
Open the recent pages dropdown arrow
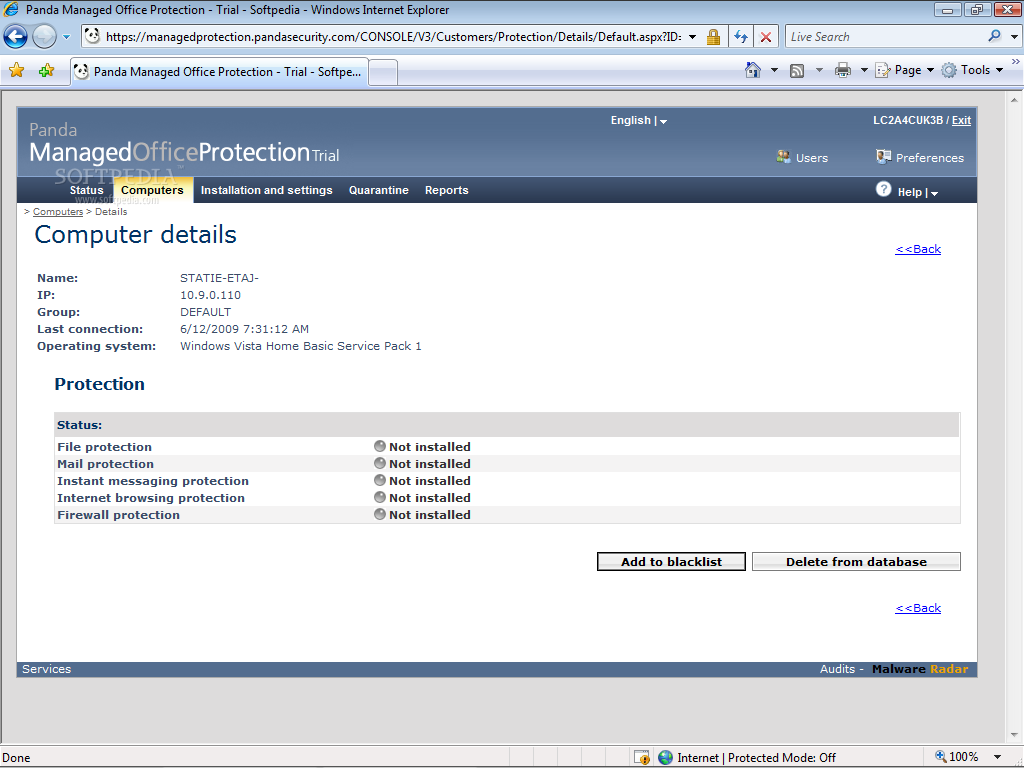tap(66, 37)
